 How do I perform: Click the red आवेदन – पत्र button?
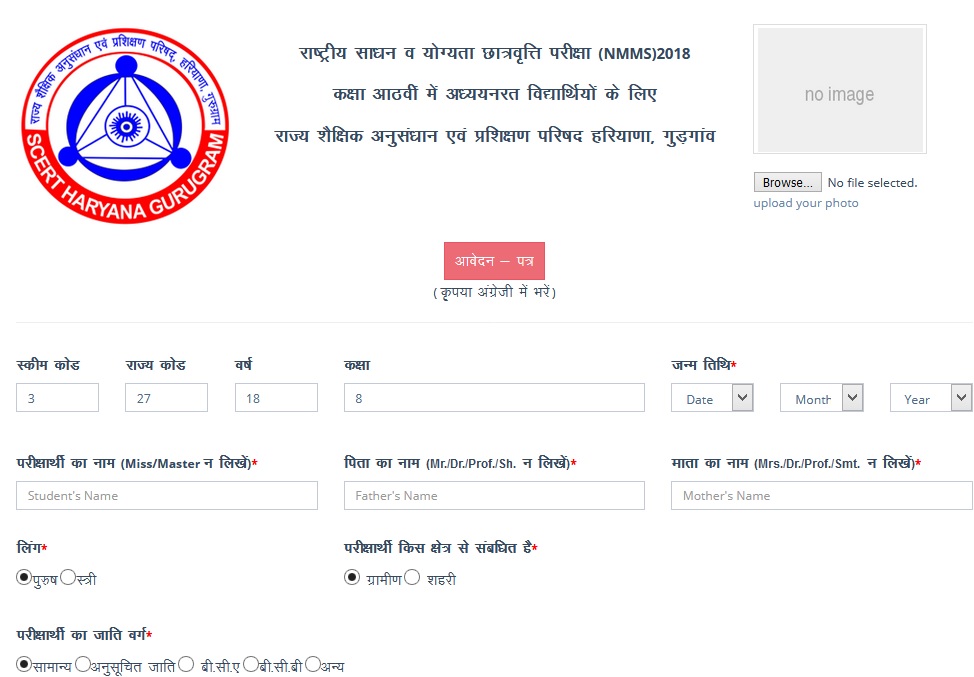coord(494,261)
